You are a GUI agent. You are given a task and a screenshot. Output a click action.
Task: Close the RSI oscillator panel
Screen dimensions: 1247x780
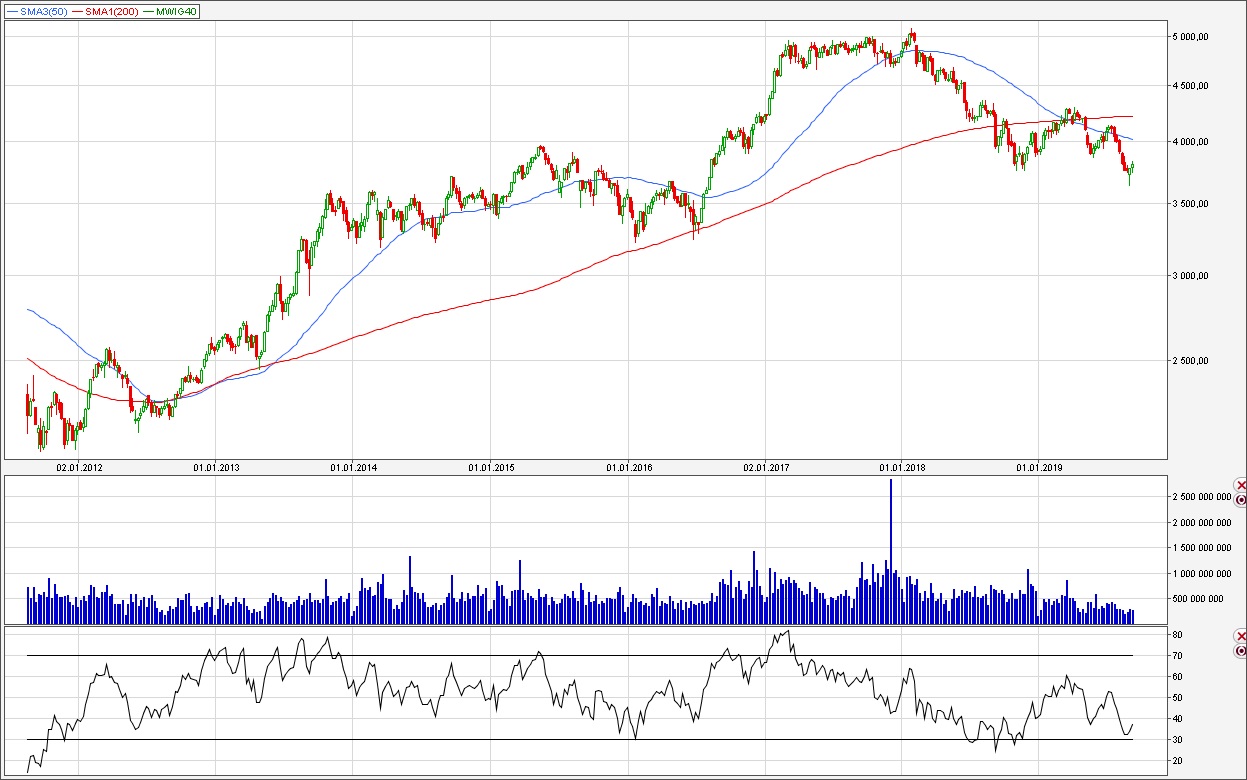(x=1241, y=637)
